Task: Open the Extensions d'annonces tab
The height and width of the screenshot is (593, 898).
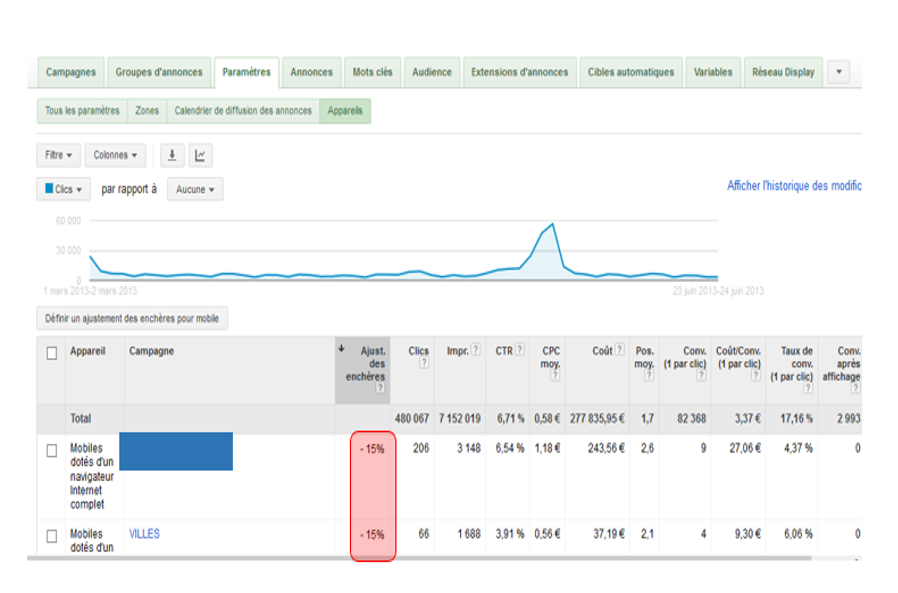Action: pos(520,72)
